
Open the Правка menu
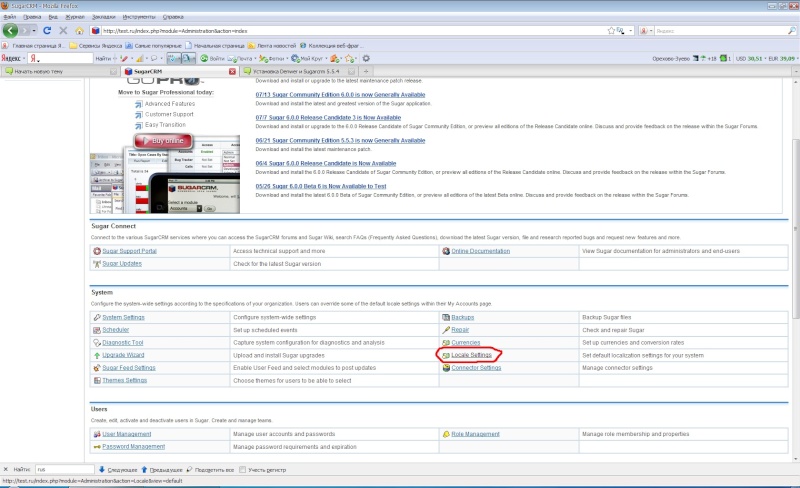[x=32, y=17]
